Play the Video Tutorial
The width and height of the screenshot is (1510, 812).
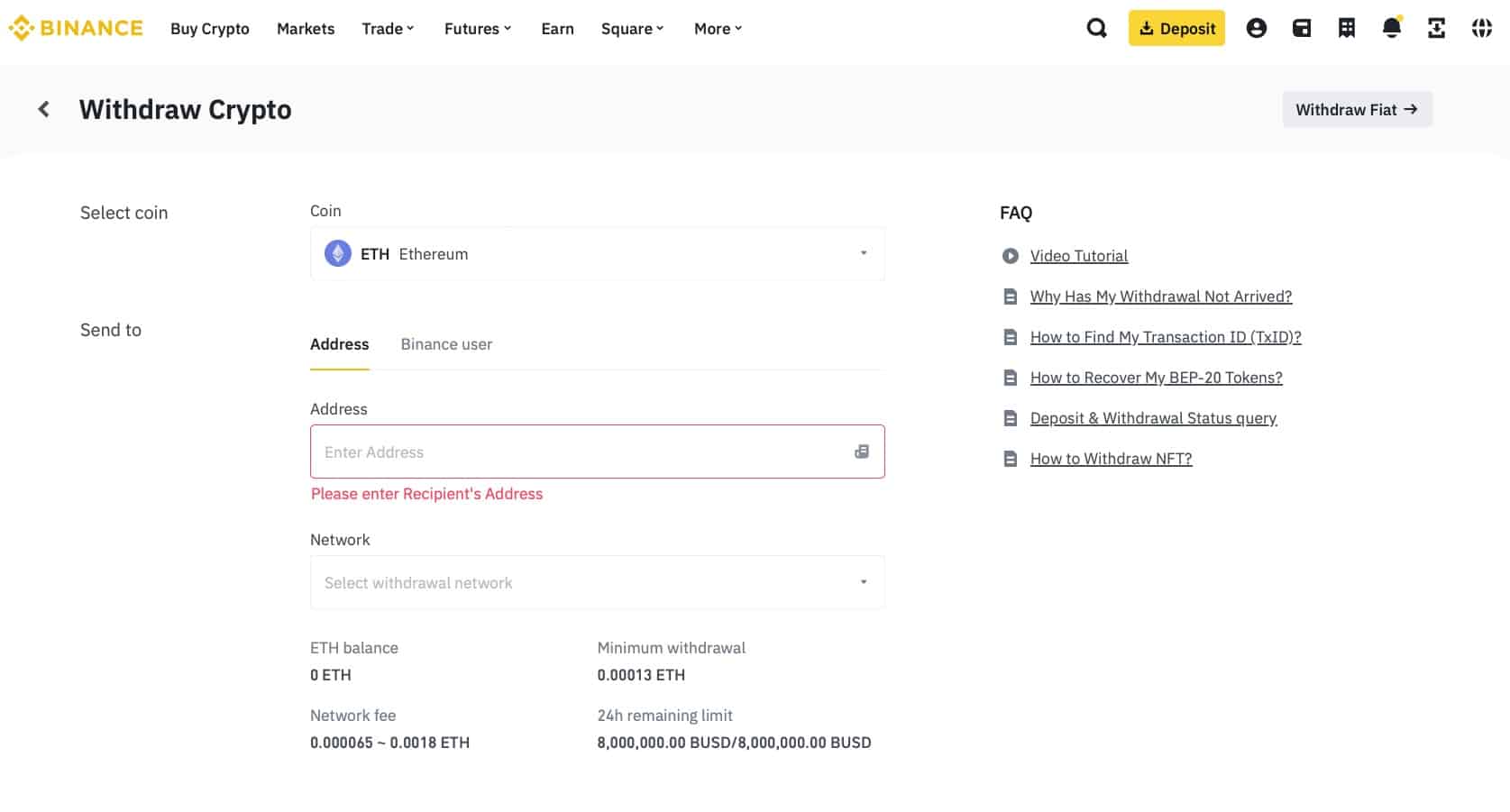coord(1078,255)
